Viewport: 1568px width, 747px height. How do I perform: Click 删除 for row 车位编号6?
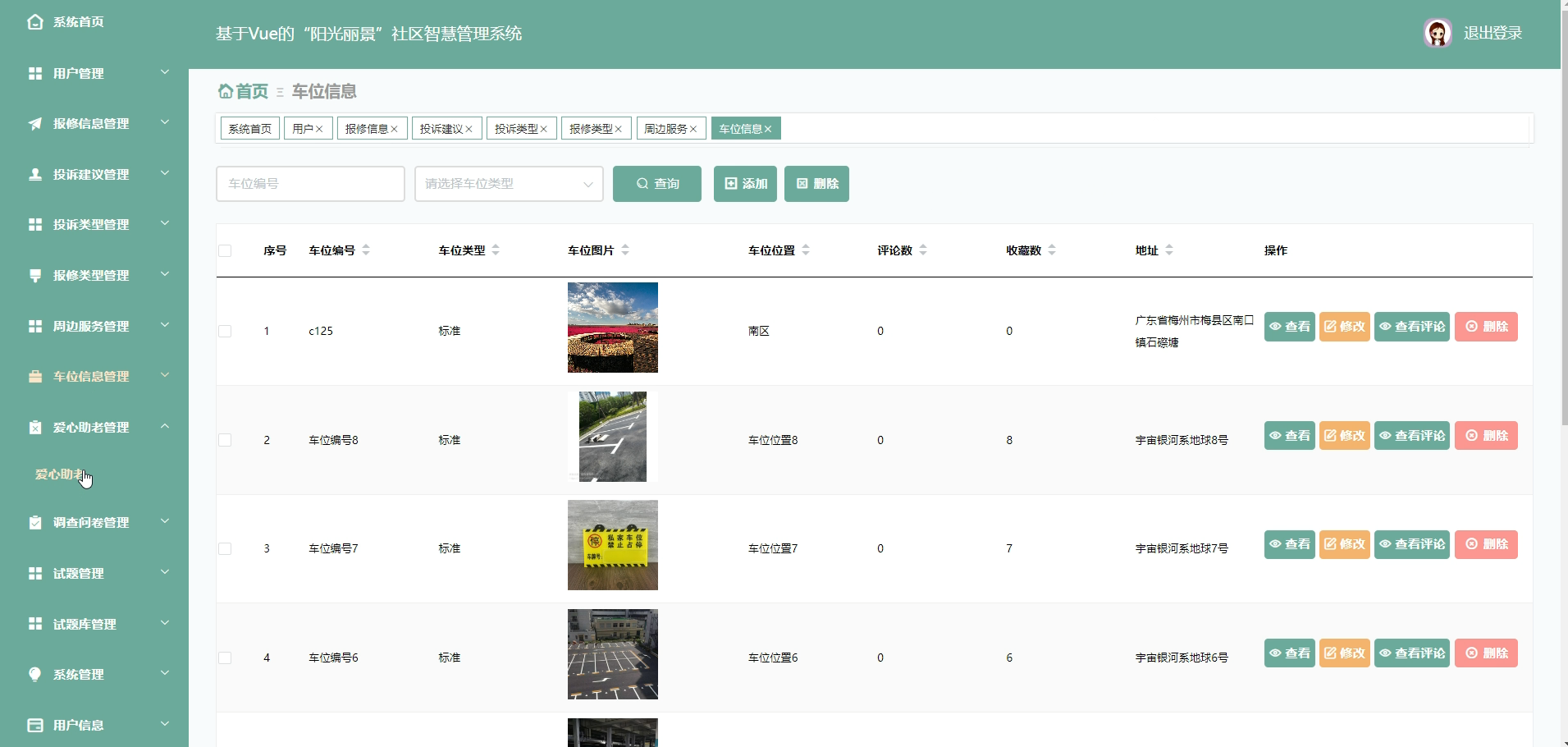1486,653
